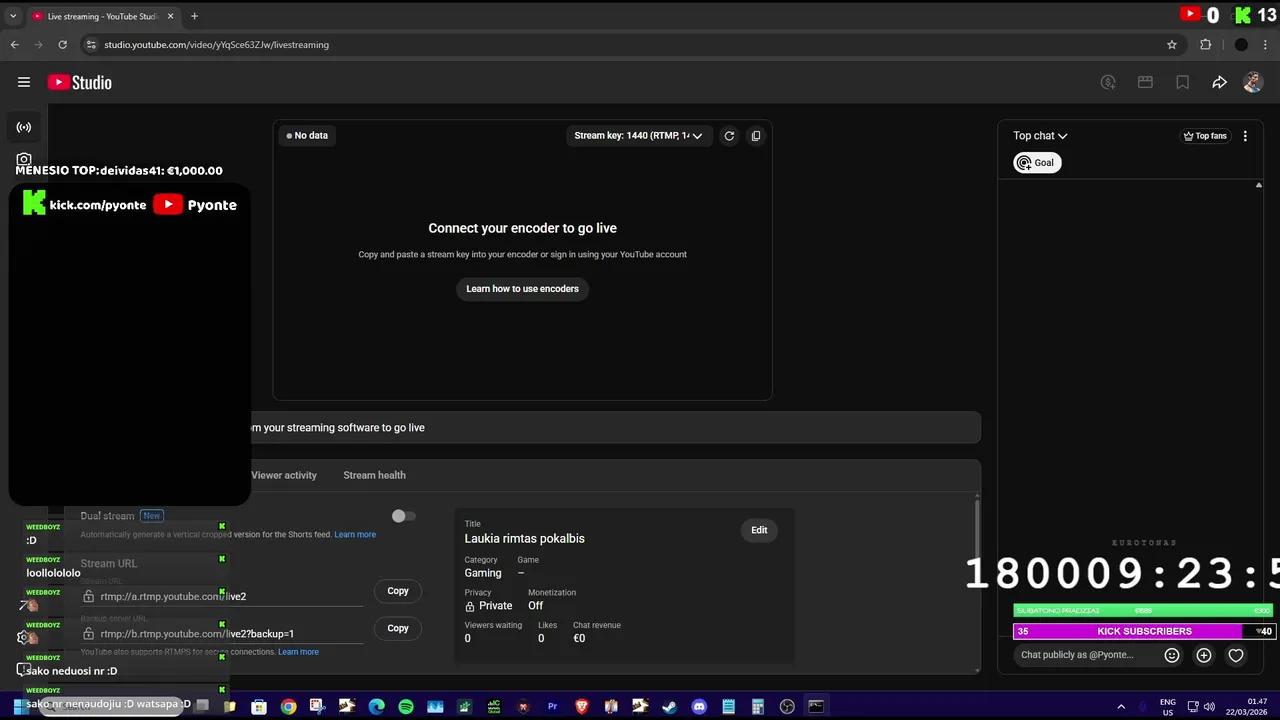Toggle the Dual stream switch

(403, 516)
